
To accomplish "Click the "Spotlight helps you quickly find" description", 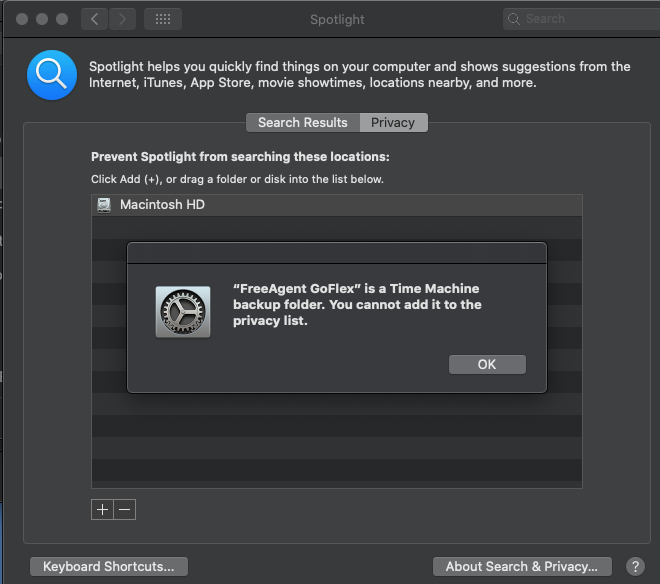I will click(x=359, y=75).
